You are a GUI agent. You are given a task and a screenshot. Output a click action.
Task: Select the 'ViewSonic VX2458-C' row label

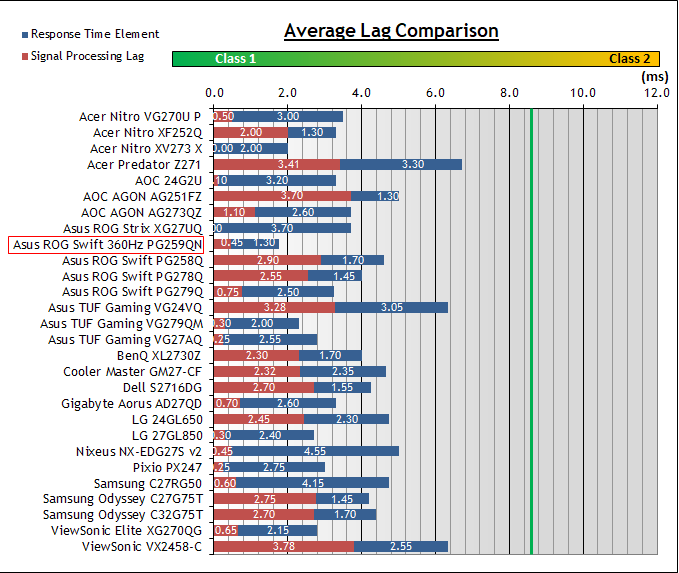click(142, 547)
